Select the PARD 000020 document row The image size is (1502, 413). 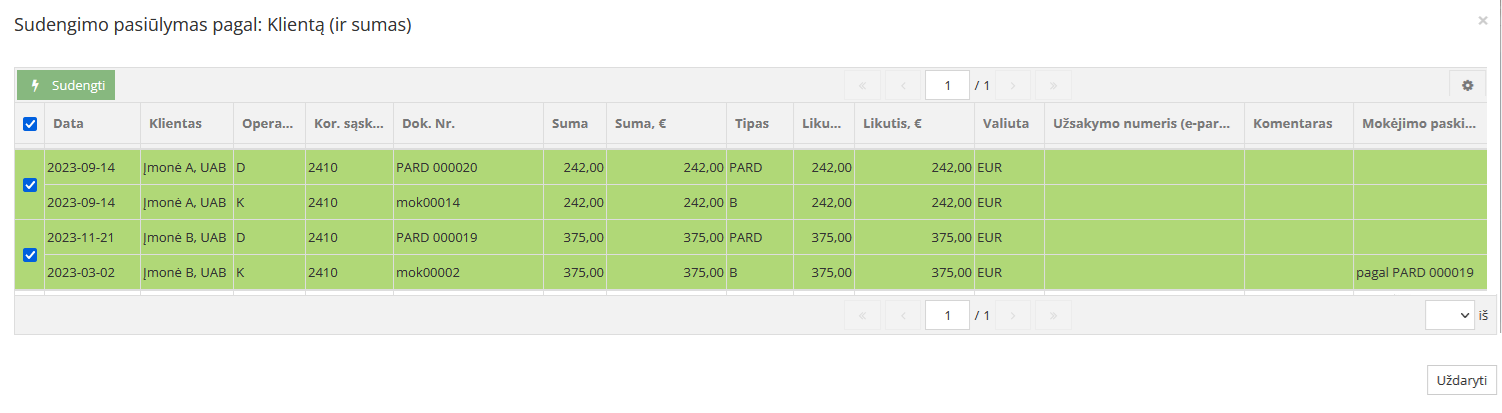tap(436, 167)
